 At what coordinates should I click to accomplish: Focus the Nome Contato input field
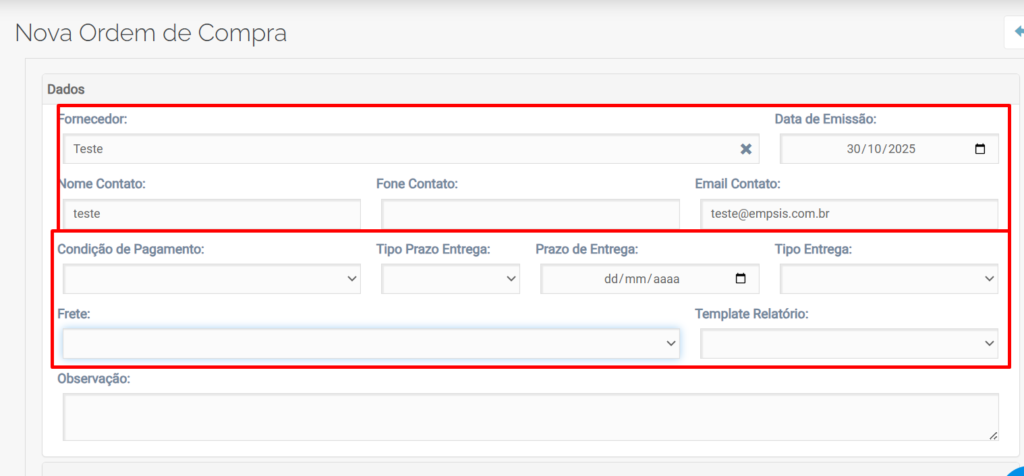(211, 214)
